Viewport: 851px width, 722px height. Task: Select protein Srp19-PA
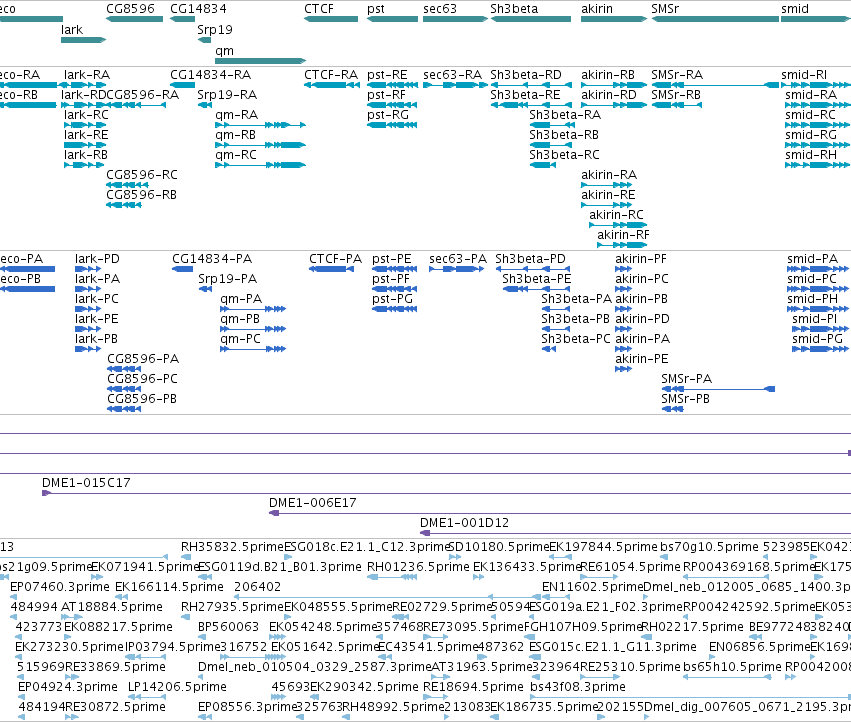click(x=227, y=279)
